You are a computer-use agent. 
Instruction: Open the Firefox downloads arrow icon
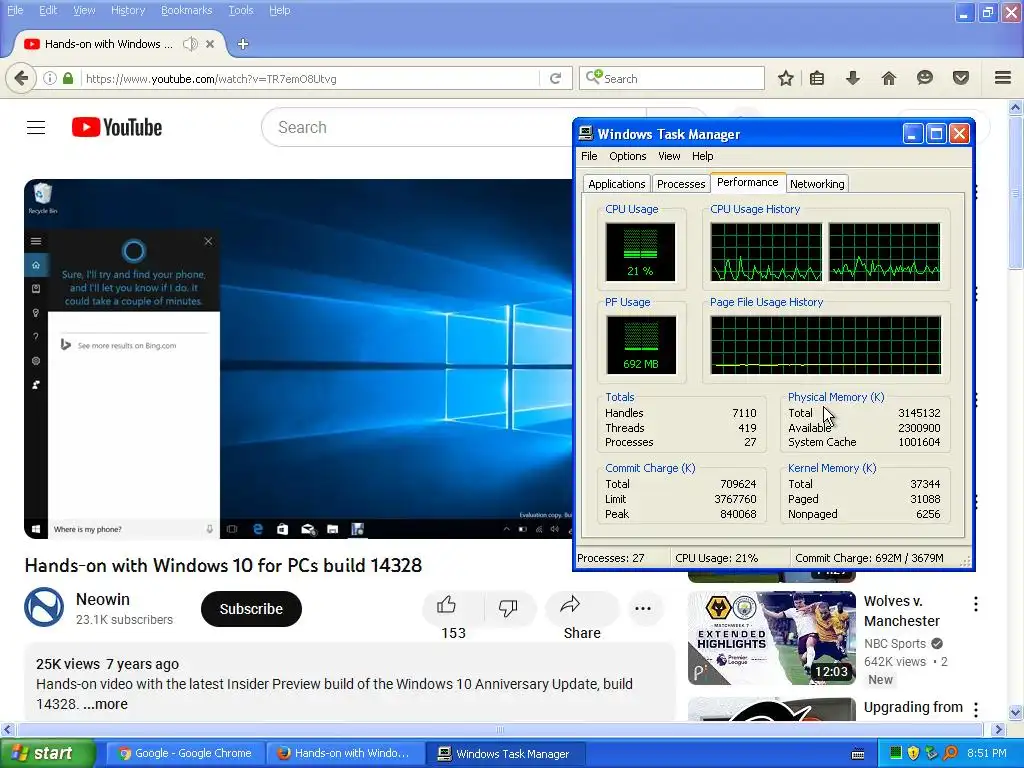853,78
